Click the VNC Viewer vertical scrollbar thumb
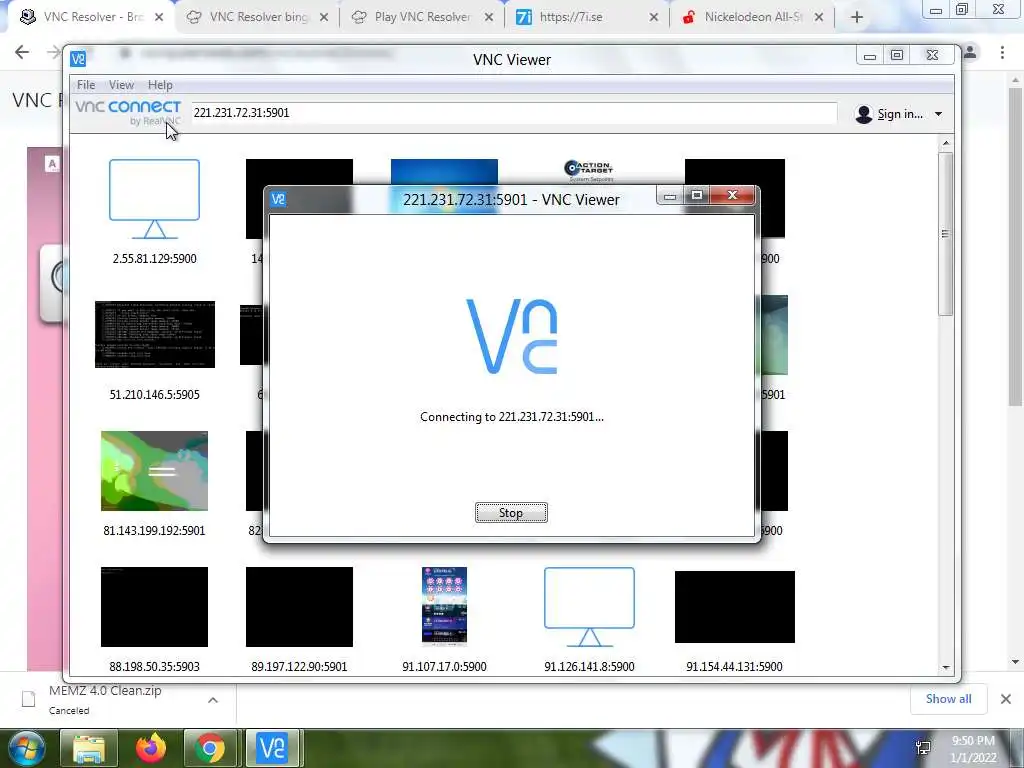The image size is (1024, 768). coord(945,234)
